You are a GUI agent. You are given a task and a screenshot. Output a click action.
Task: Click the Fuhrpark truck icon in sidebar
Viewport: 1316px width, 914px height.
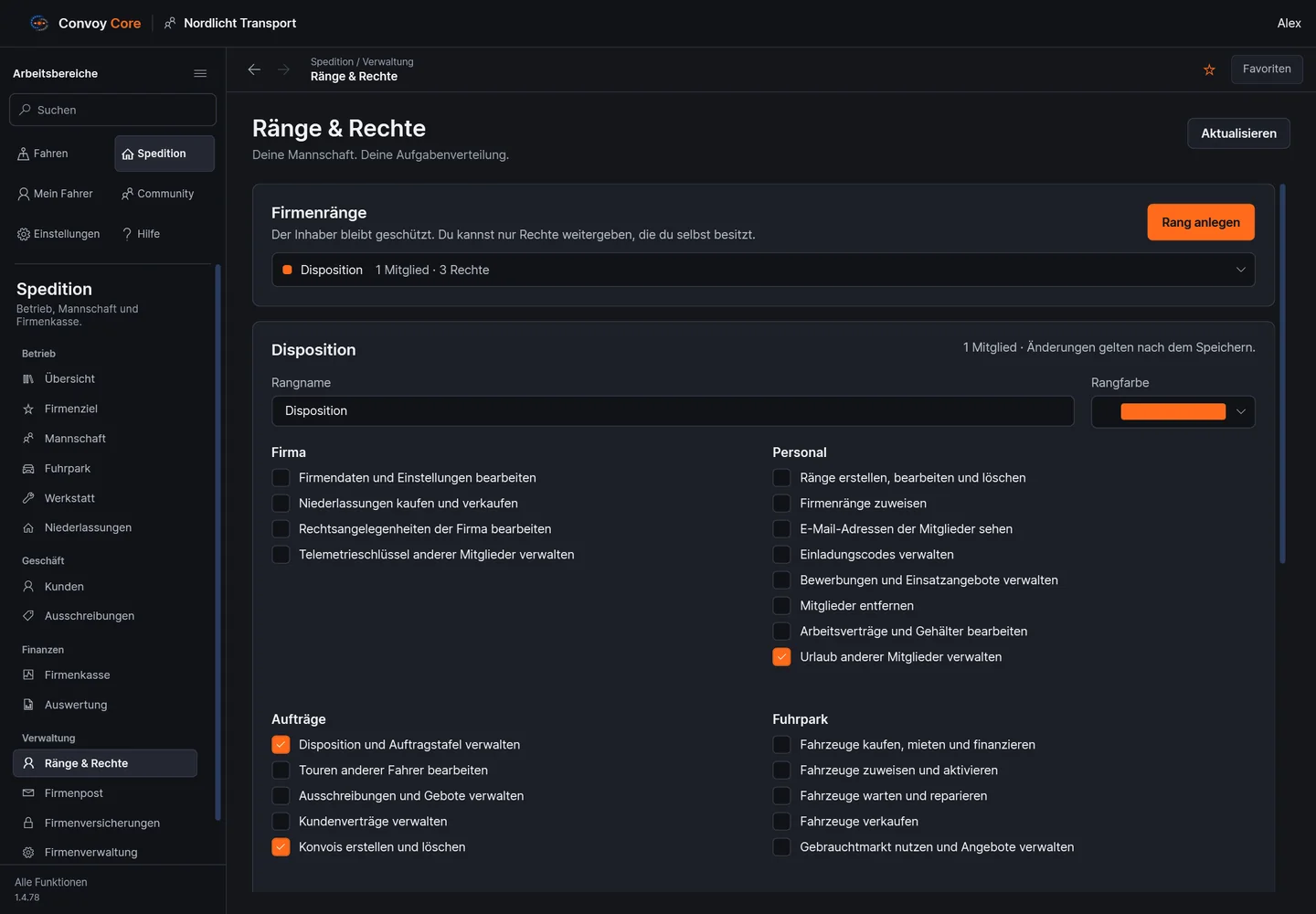click(x=28, y=468)
